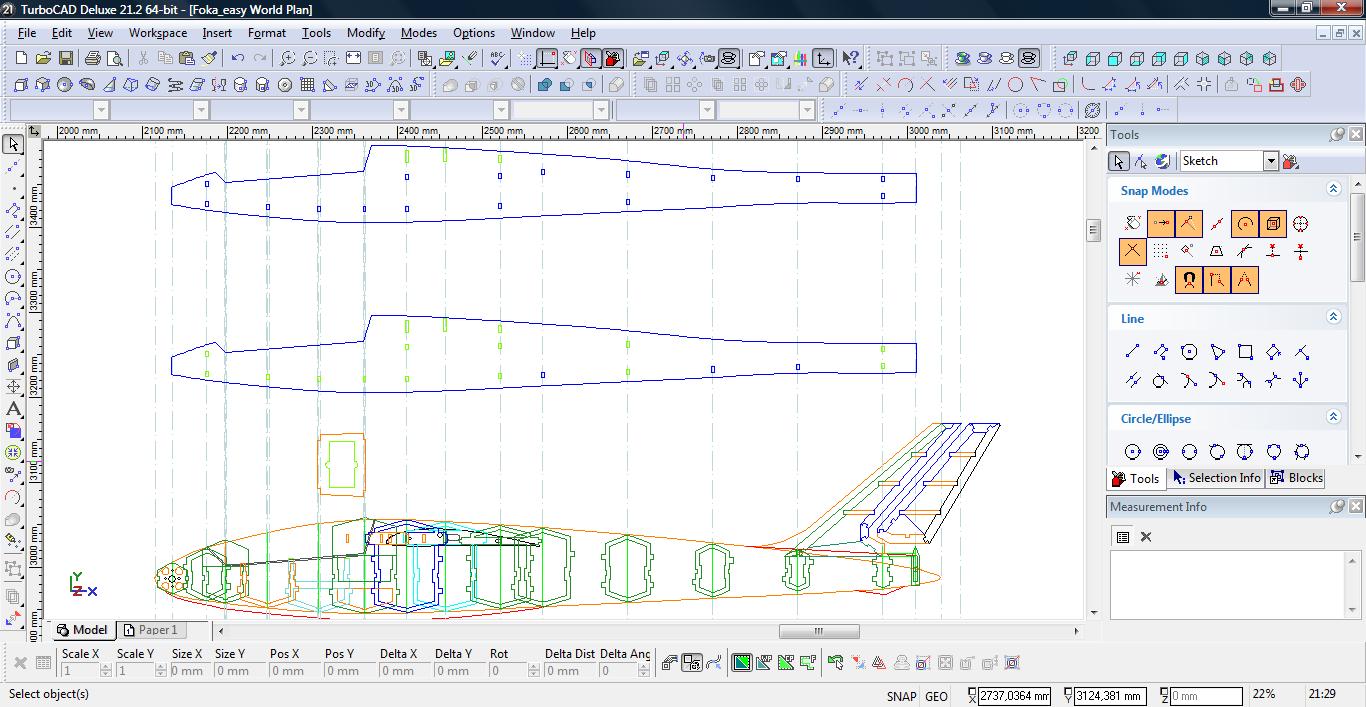Open the Sketch dropdown in Tools panel
The image size is (1366, 707).
pos(1270,161)
